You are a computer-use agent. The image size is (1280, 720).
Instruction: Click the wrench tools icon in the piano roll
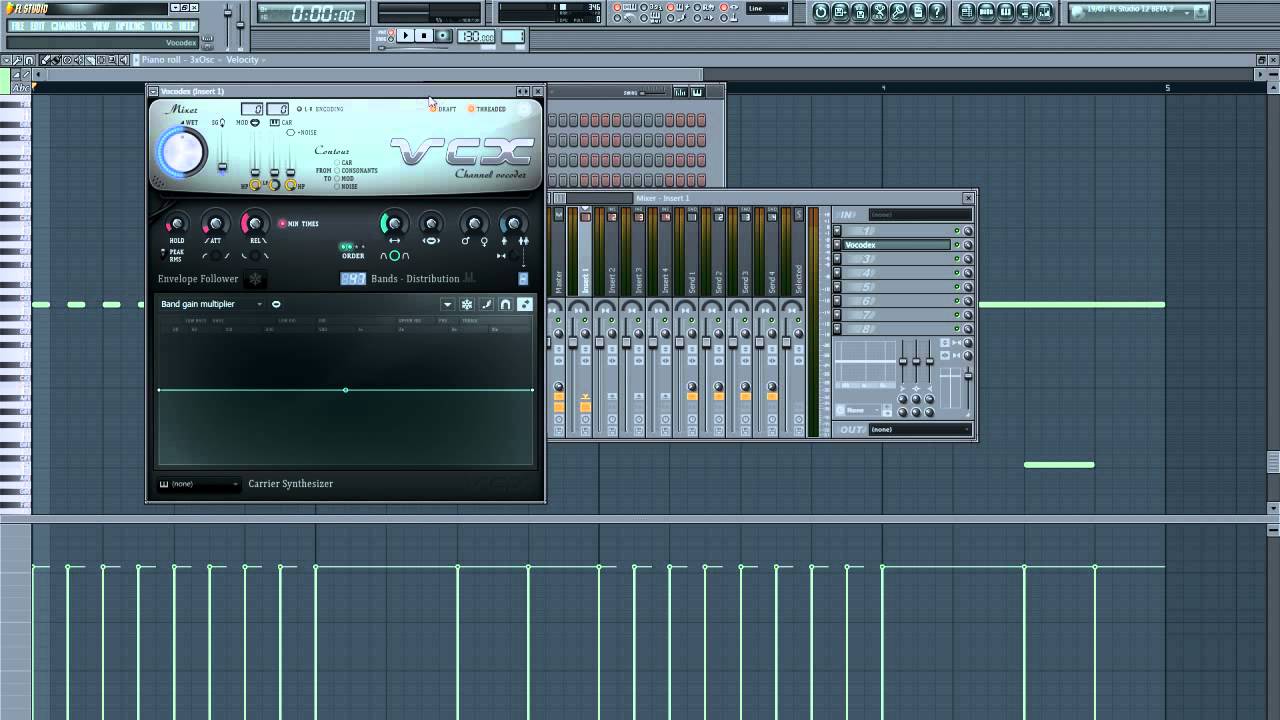point(17,60)
